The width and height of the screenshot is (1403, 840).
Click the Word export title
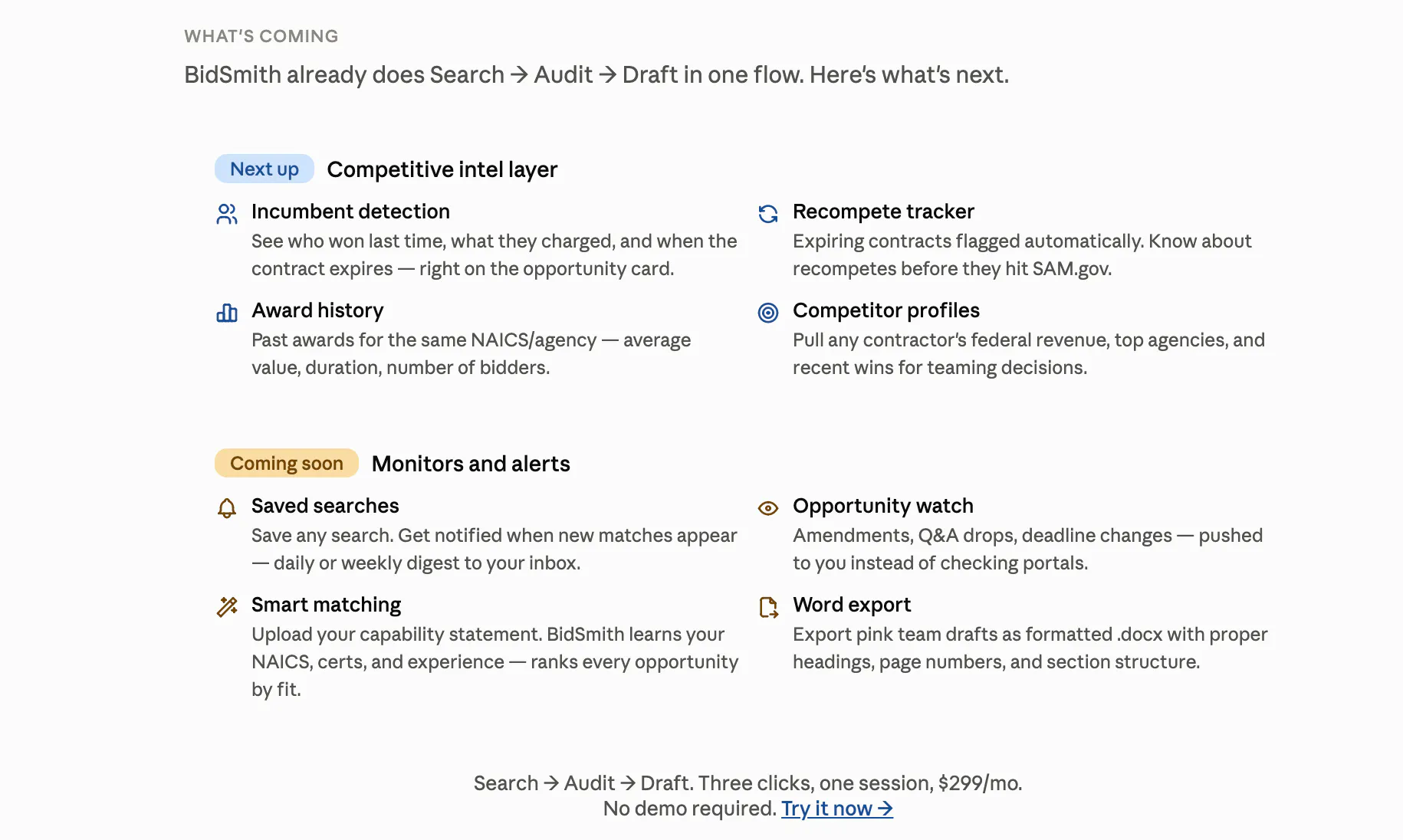point(852,605)
